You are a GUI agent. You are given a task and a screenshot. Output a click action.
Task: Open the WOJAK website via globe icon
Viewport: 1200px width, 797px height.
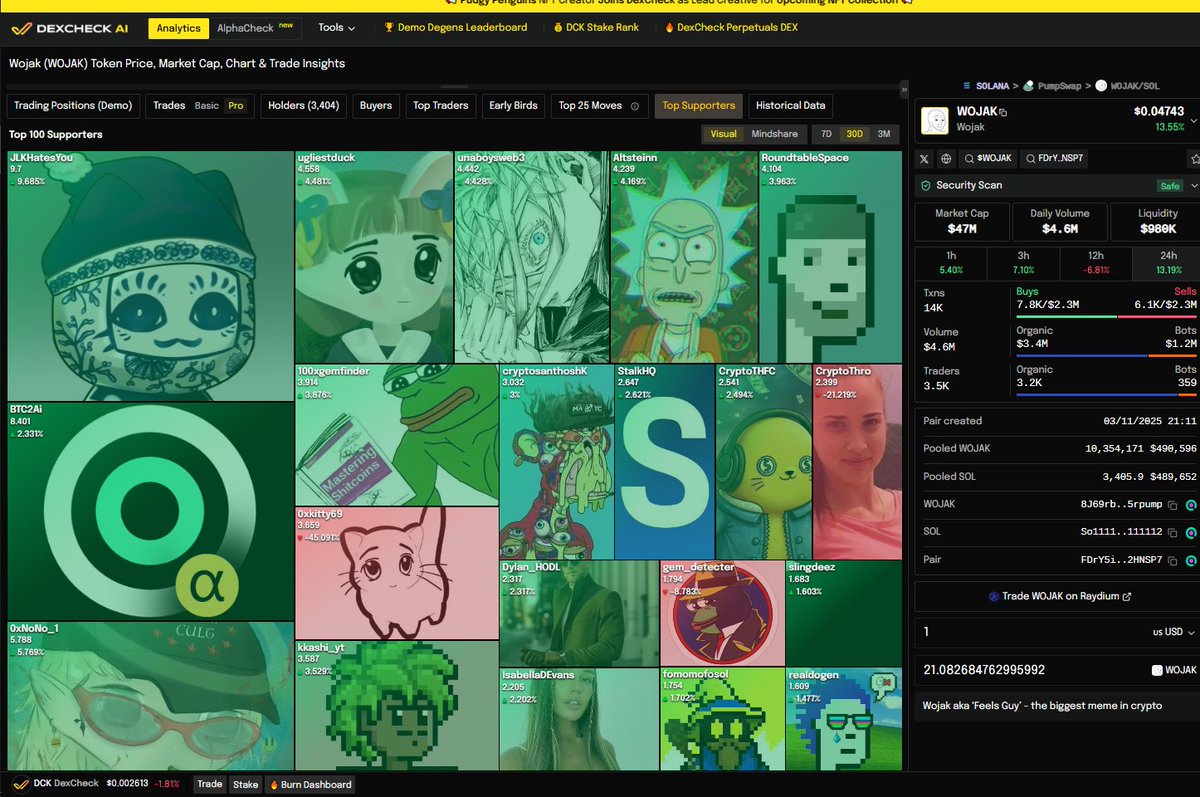(946, 158)
